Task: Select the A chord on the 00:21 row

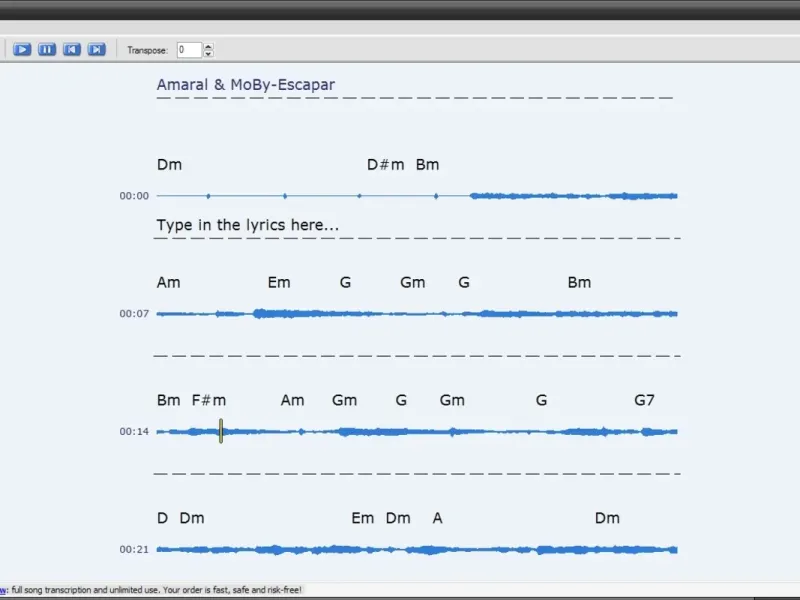Action: 438,518
